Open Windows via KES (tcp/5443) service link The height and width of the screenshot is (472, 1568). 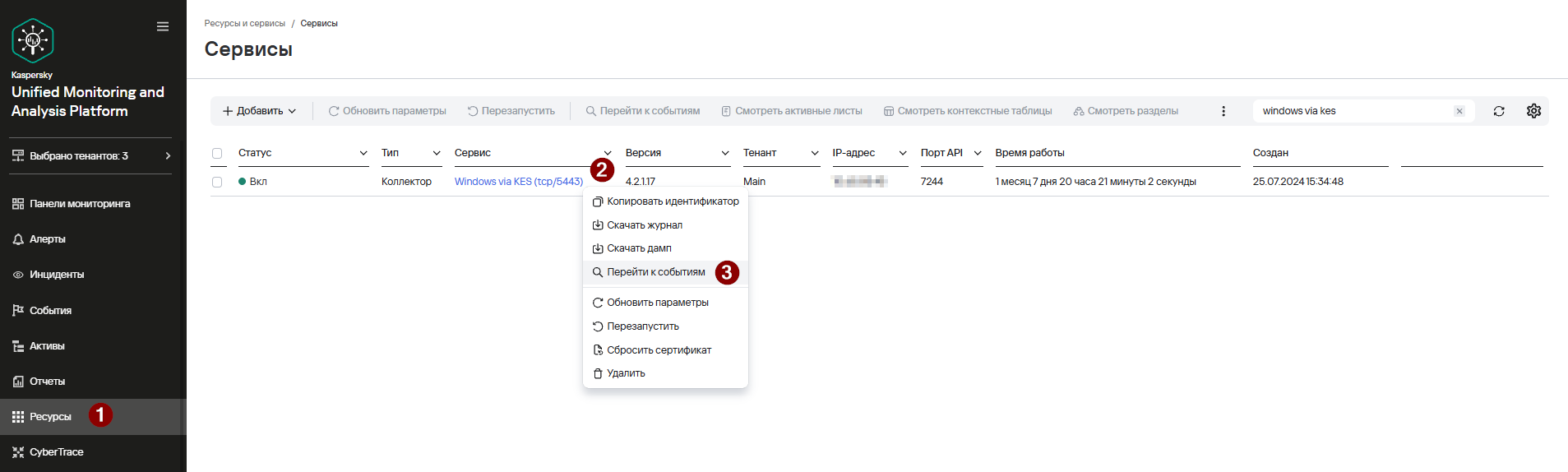[519, 182]
